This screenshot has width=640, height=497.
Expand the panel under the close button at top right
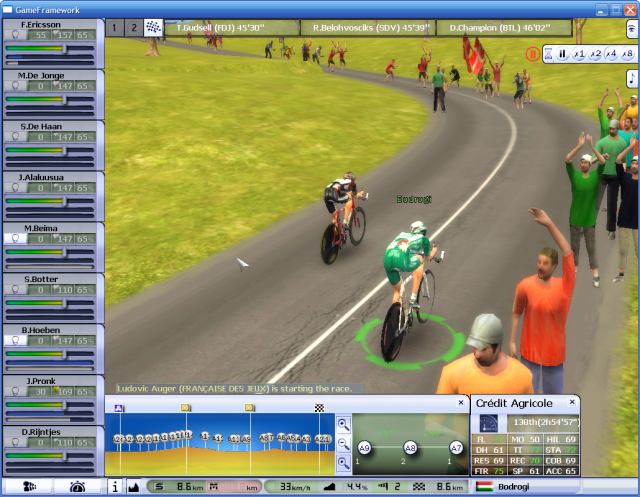[631, 29]
